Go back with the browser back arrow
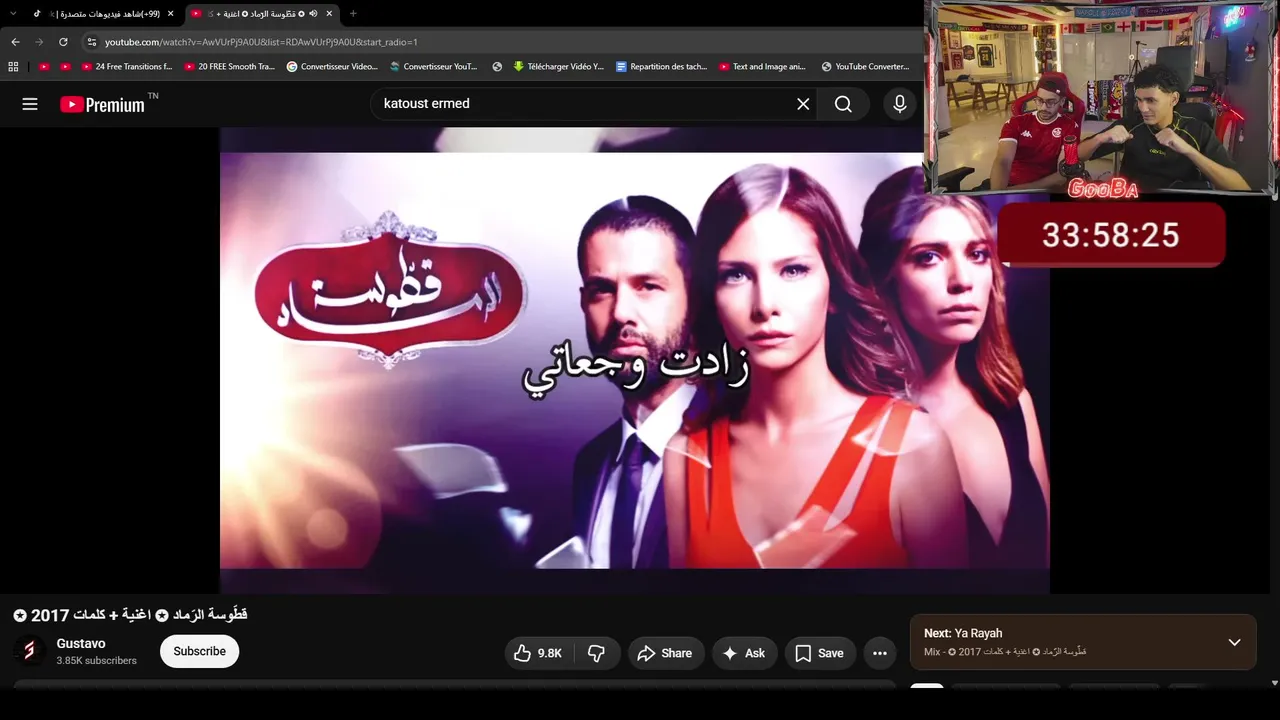The width and height of the screenshot is (1280, 720). [x=15, y=42]
